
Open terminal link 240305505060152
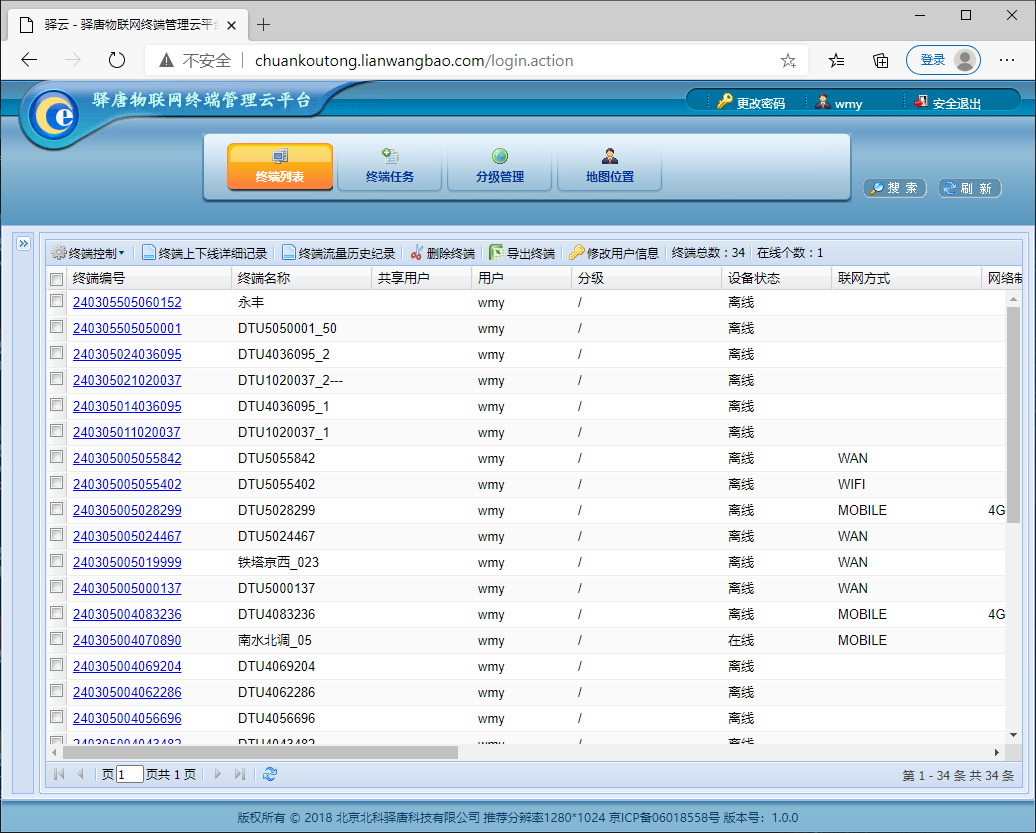pyautogui.click(x=127, y=303)
